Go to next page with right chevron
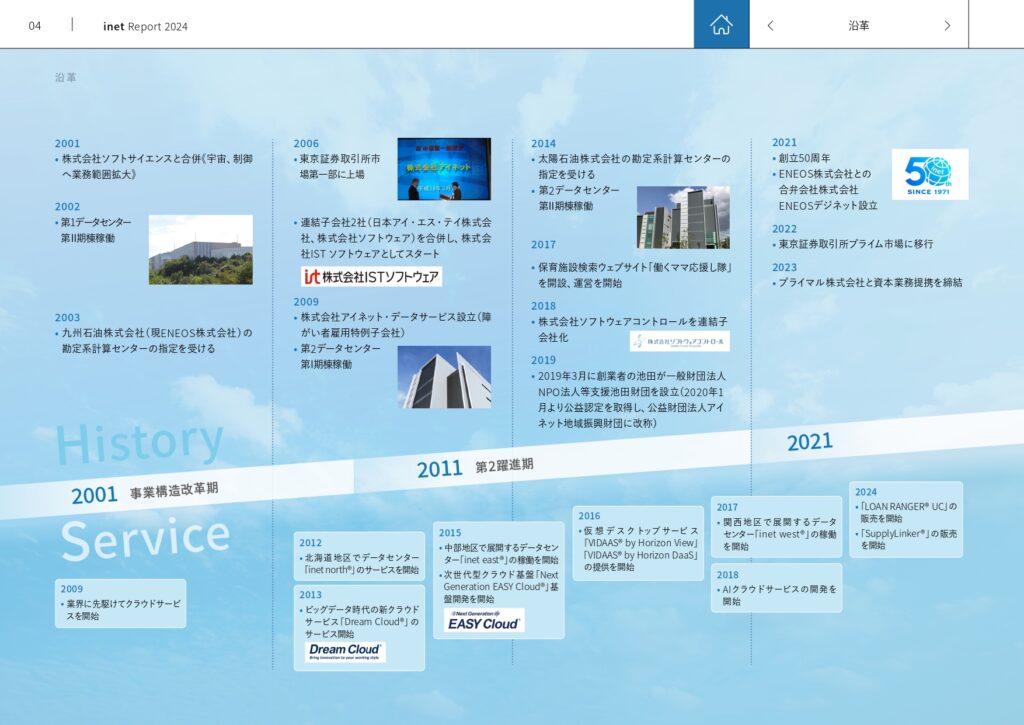Image resolution: width=1024 pixels, height=725 pixels. (947, 25)
